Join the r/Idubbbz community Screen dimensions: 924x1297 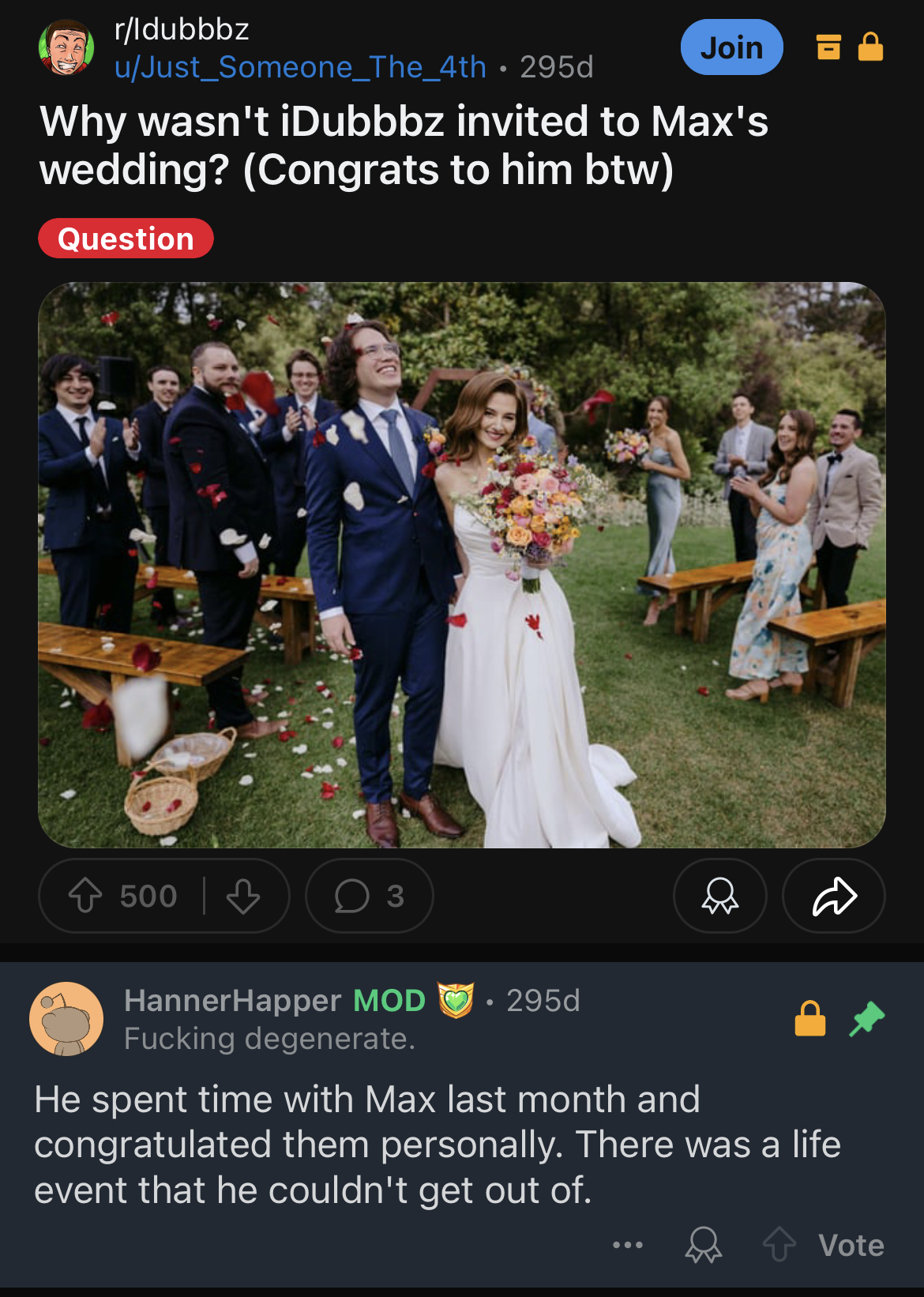click(732, 47)
